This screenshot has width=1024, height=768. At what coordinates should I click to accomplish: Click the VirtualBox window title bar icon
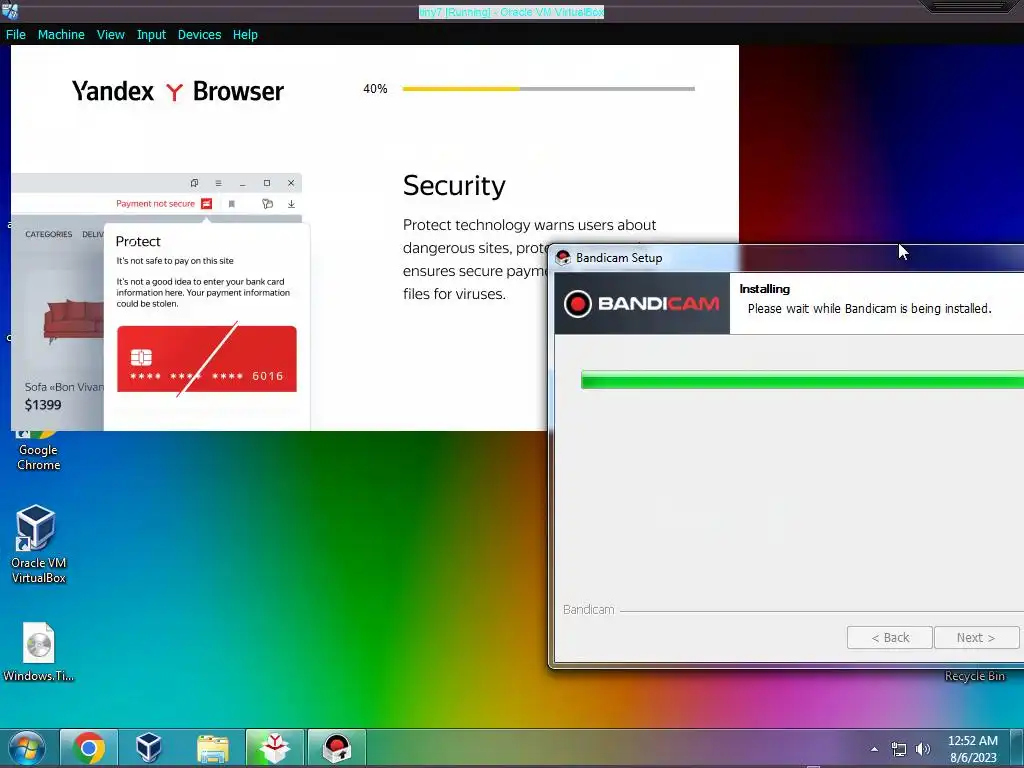(x=10, y=10)
